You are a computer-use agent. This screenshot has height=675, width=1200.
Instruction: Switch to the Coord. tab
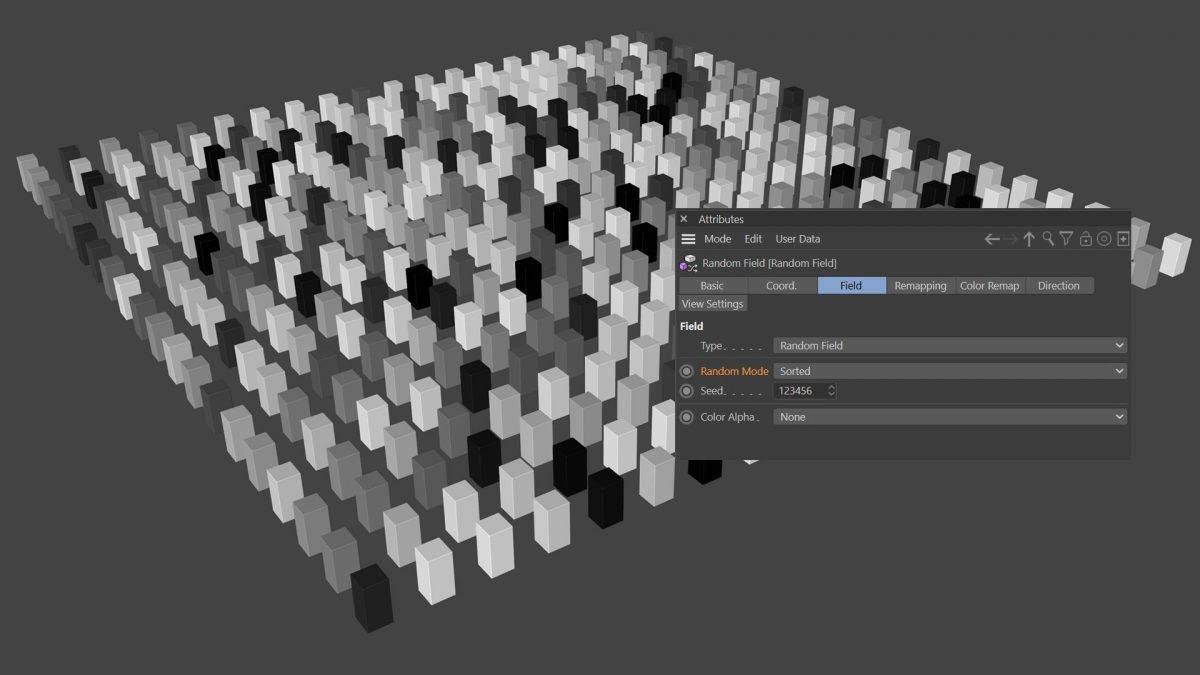(782, 286)
